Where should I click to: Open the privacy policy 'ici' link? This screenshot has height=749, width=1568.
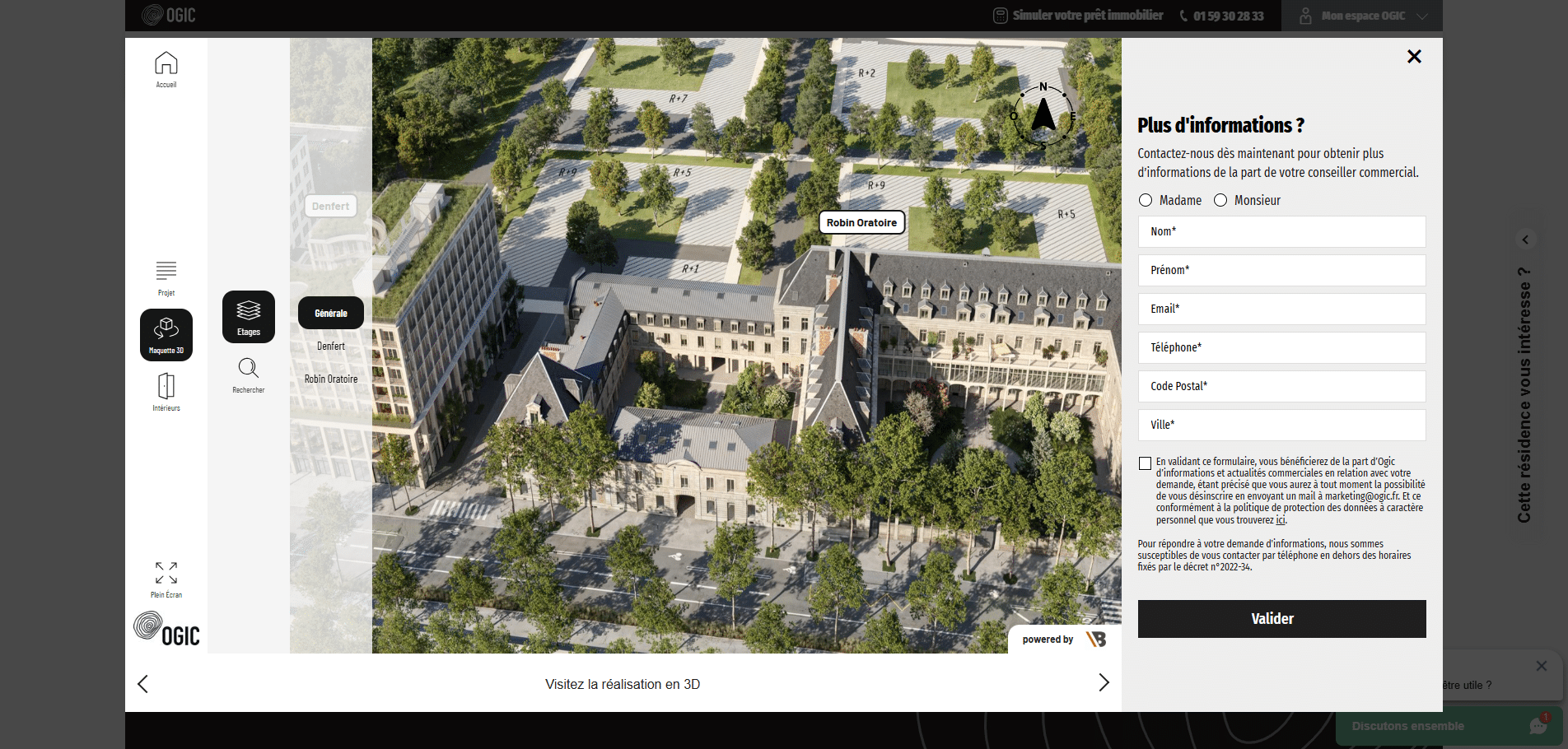pos(1281,520)
